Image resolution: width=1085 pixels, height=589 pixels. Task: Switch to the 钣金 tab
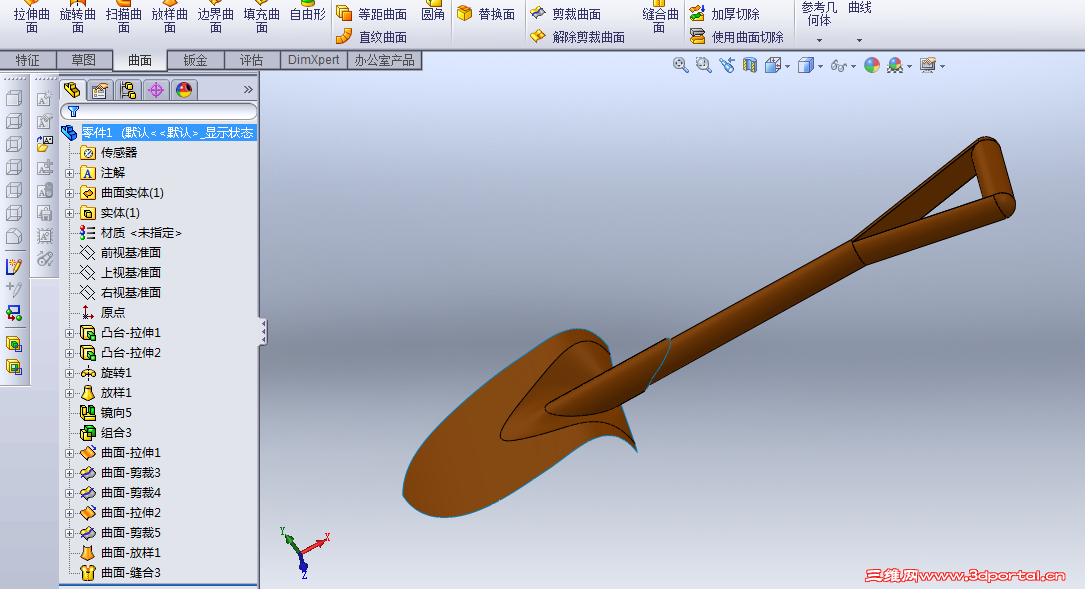pos(196,60)
